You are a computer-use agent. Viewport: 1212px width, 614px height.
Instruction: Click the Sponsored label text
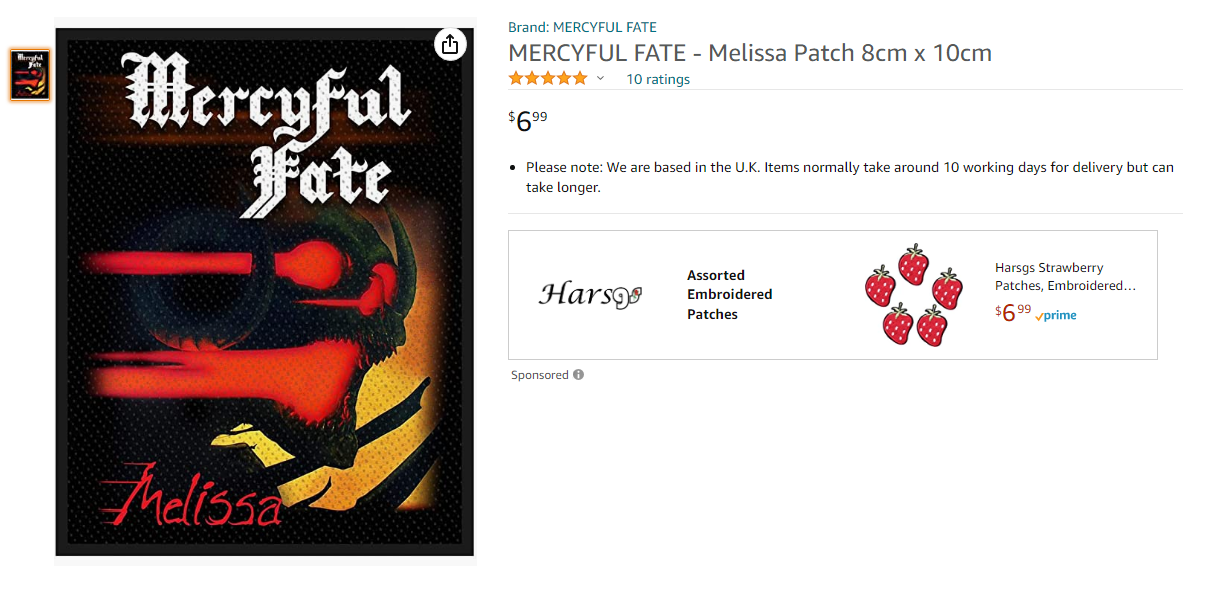pos(540,375)
